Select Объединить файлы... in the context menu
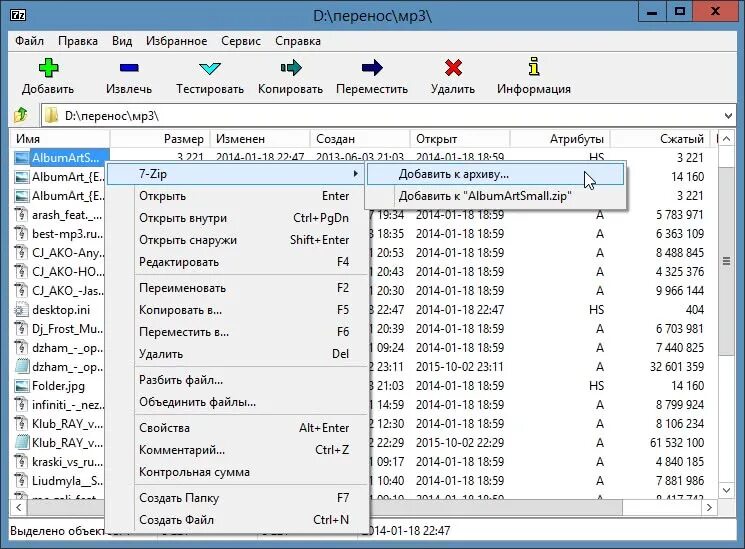745x549 pixels. pos(237,402)
